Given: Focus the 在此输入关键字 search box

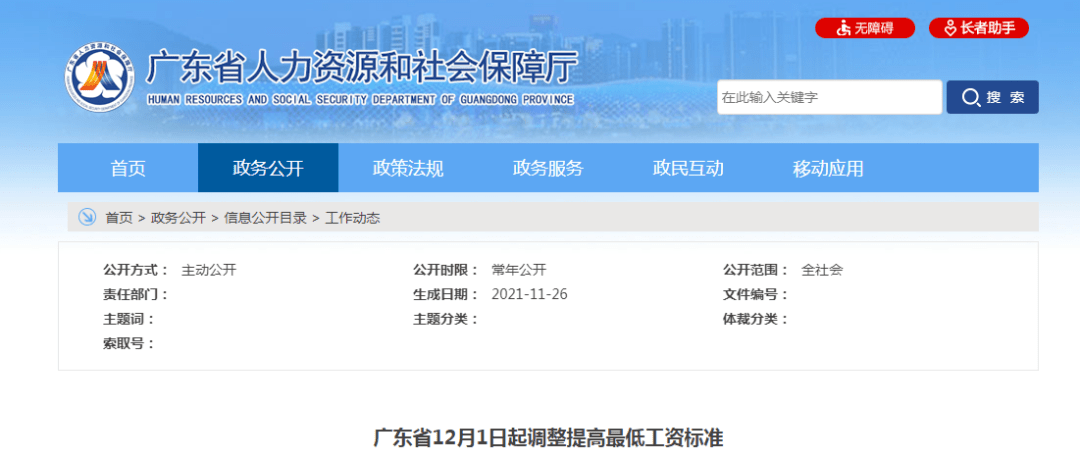Looking at the screenshot, I should point(829,97).
